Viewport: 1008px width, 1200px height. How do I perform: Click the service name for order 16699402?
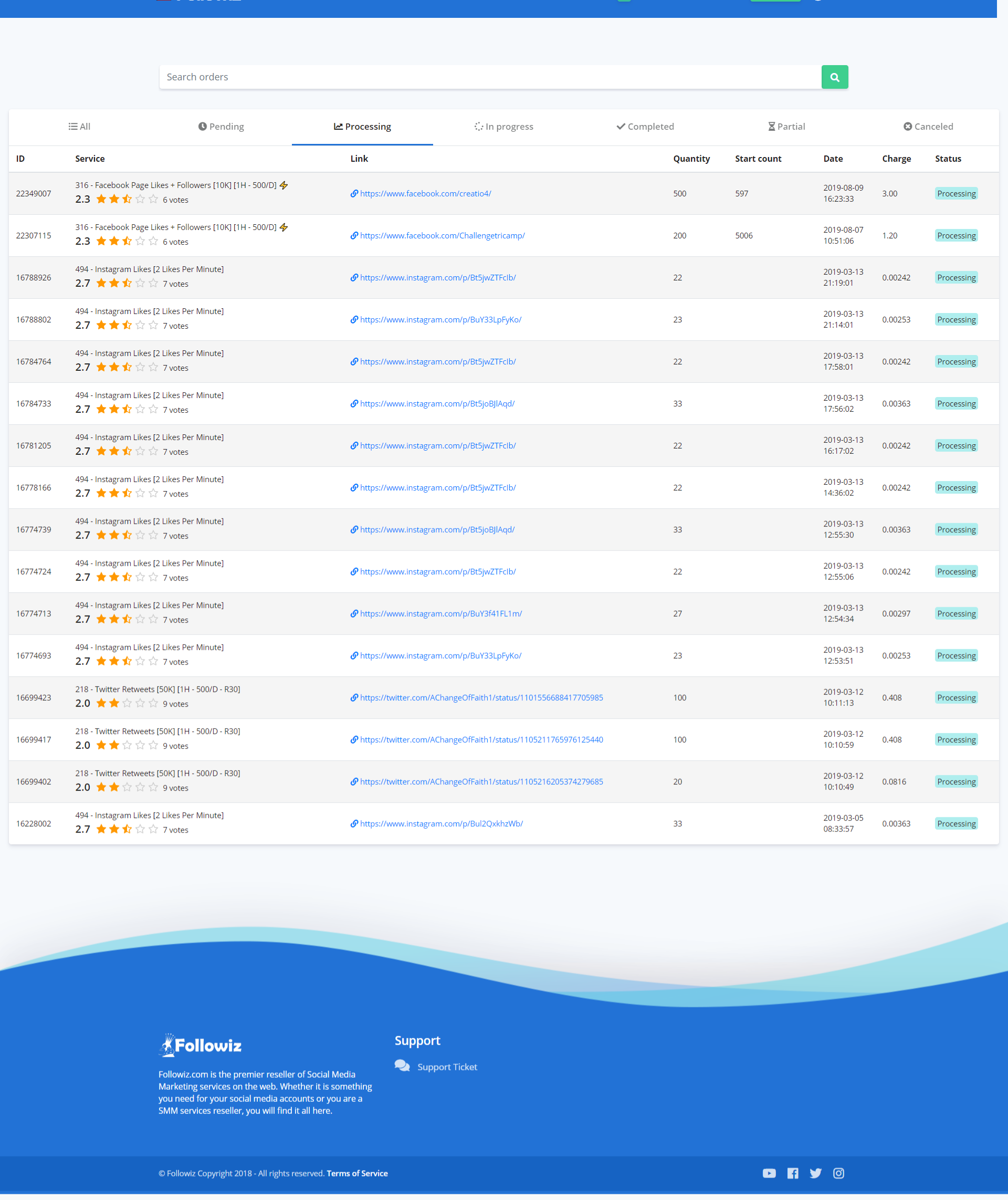tap(157, 774)
